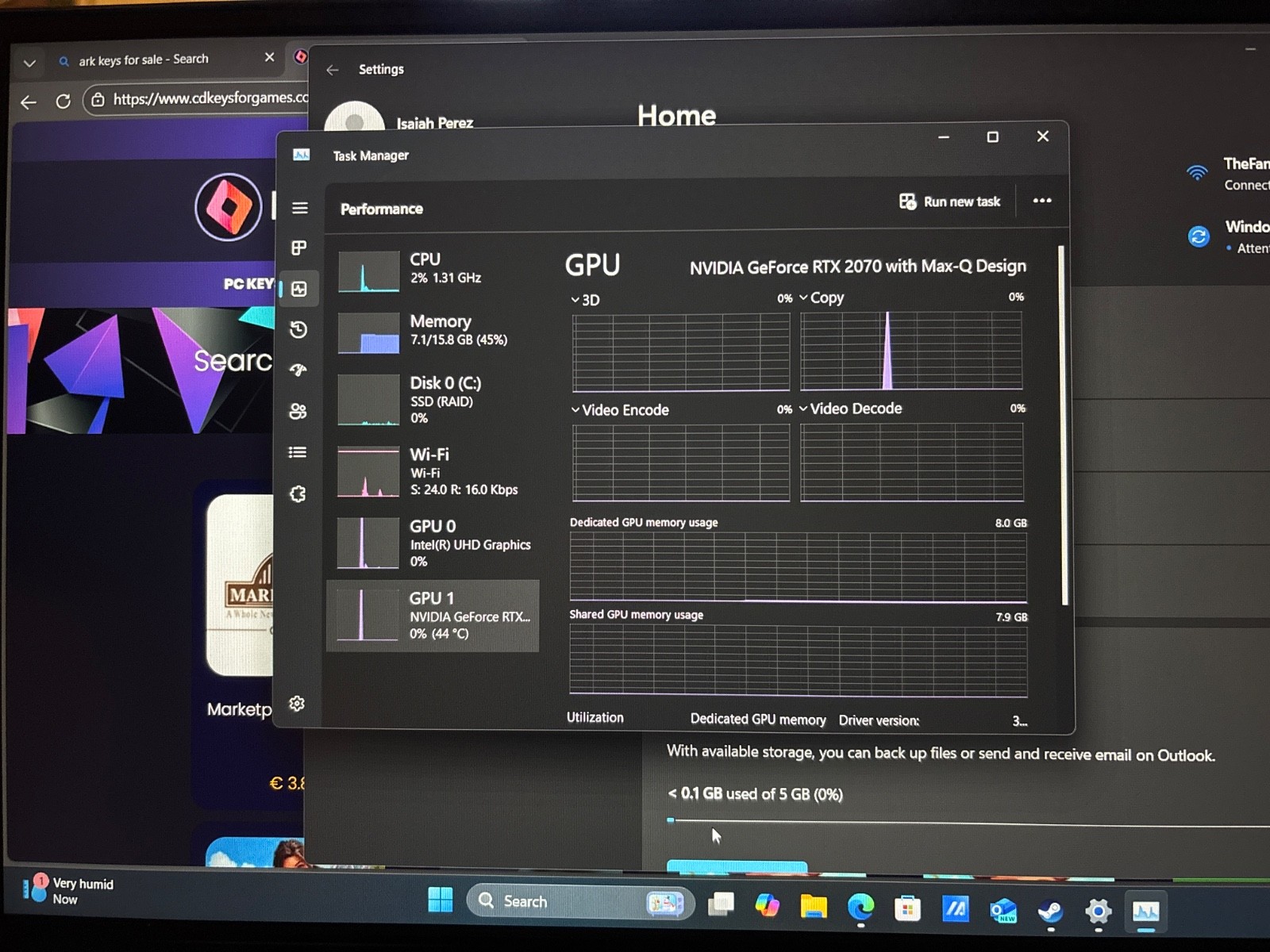Viewport: 1270px width, 952px height.
Task: Open Microsoft Edge from the taskbar
Action: [860, 906]
